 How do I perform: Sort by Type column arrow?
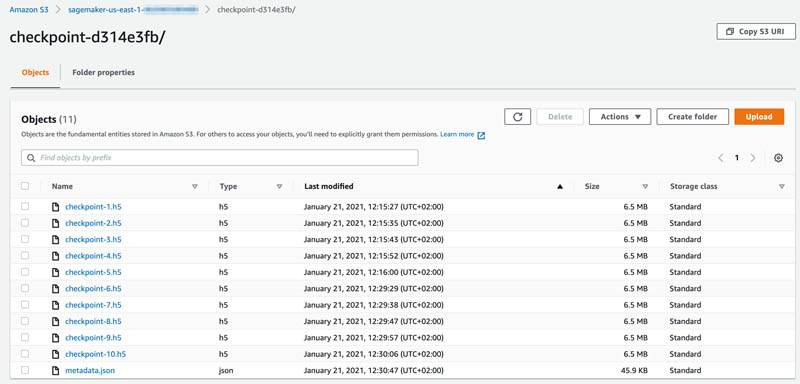[x=279, y=187]
